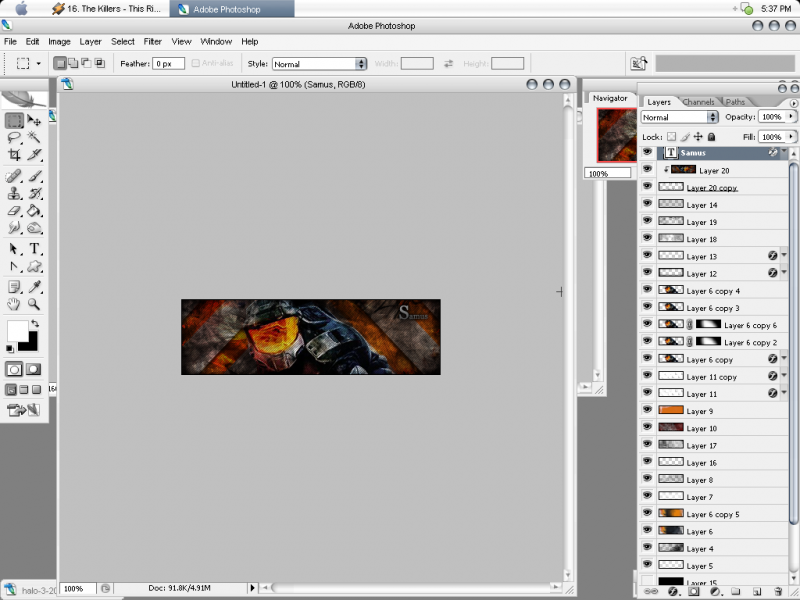Viewport: 800px width, 600px height.
Task: Swap foreground and background colors
Action: point(35,323)
